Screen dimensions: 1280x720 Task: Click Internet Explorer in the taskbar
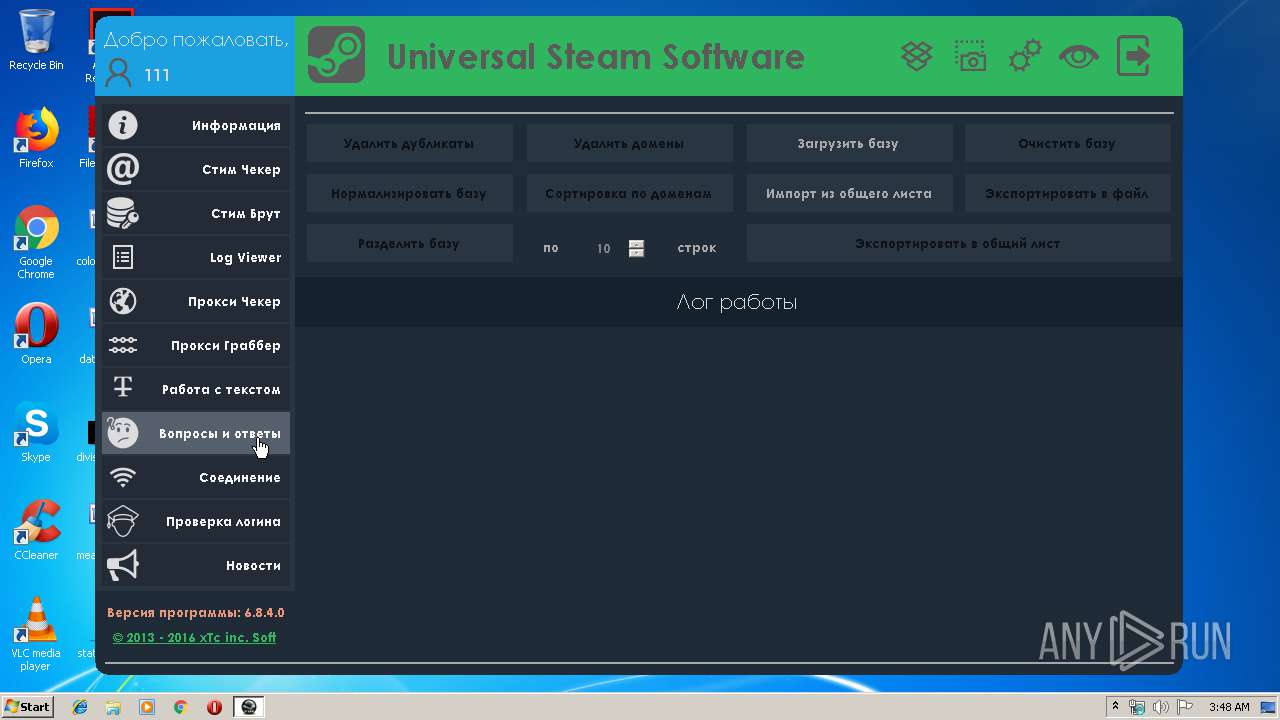[x=80, y=707]
